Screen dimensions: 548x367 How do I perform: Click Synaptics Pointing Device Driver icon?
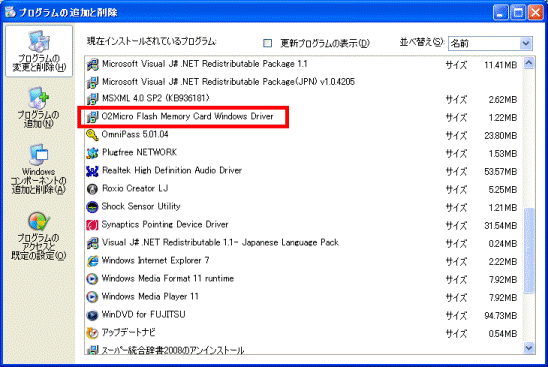(92, 225)
